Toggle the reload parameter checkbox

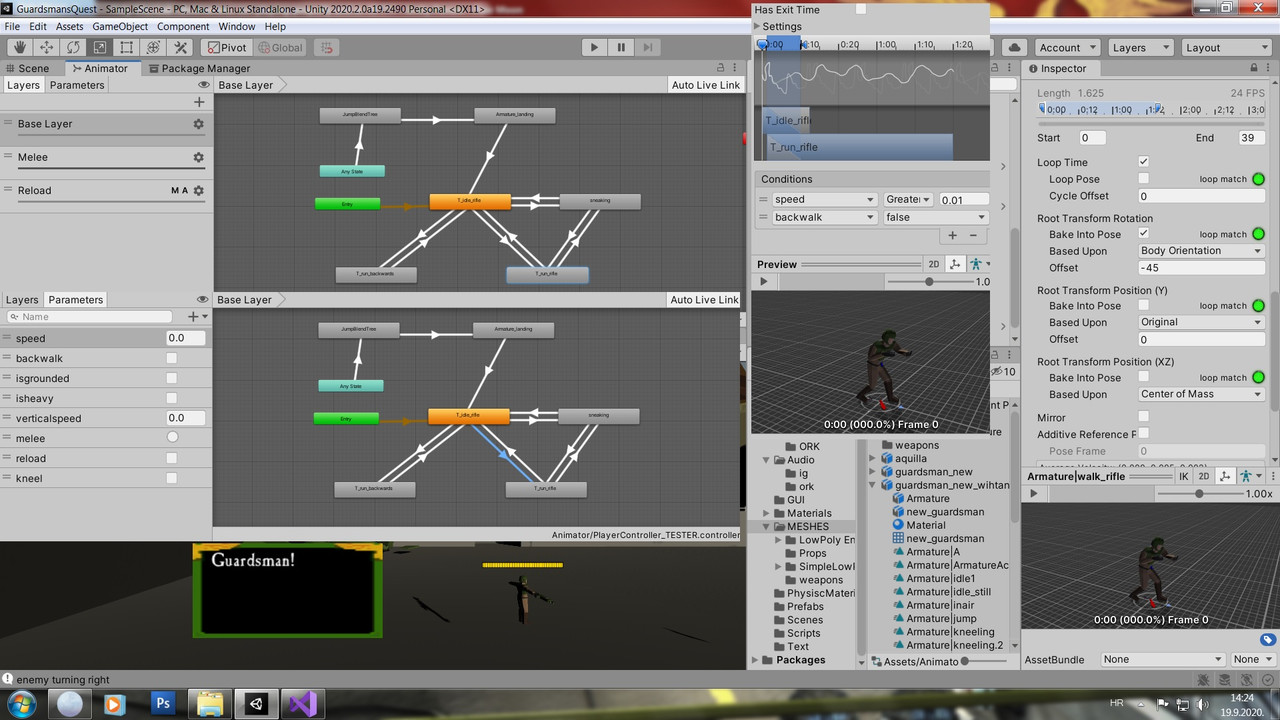coord(172,458)
